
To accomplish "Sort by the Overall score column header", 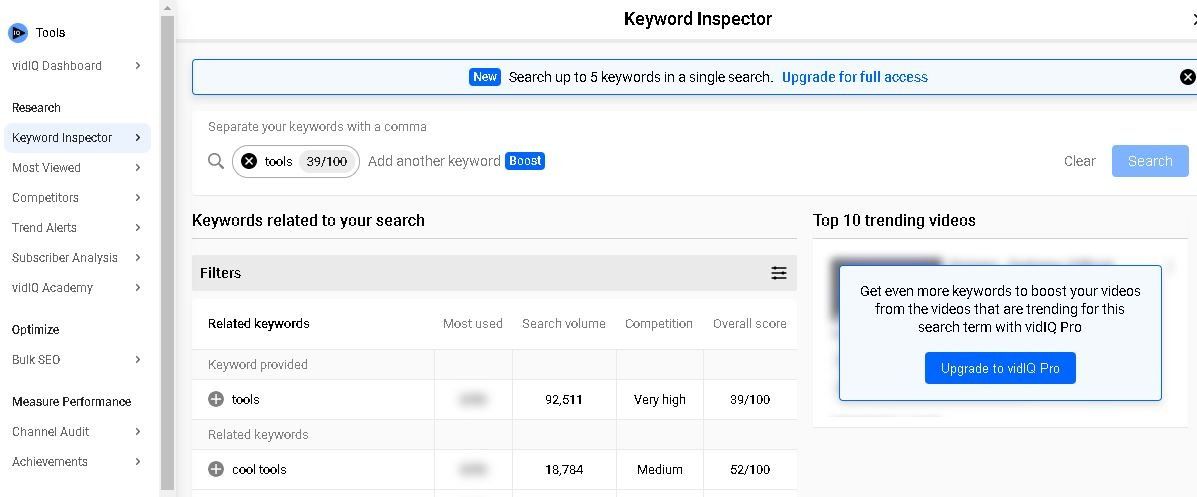I will point(750,324).
